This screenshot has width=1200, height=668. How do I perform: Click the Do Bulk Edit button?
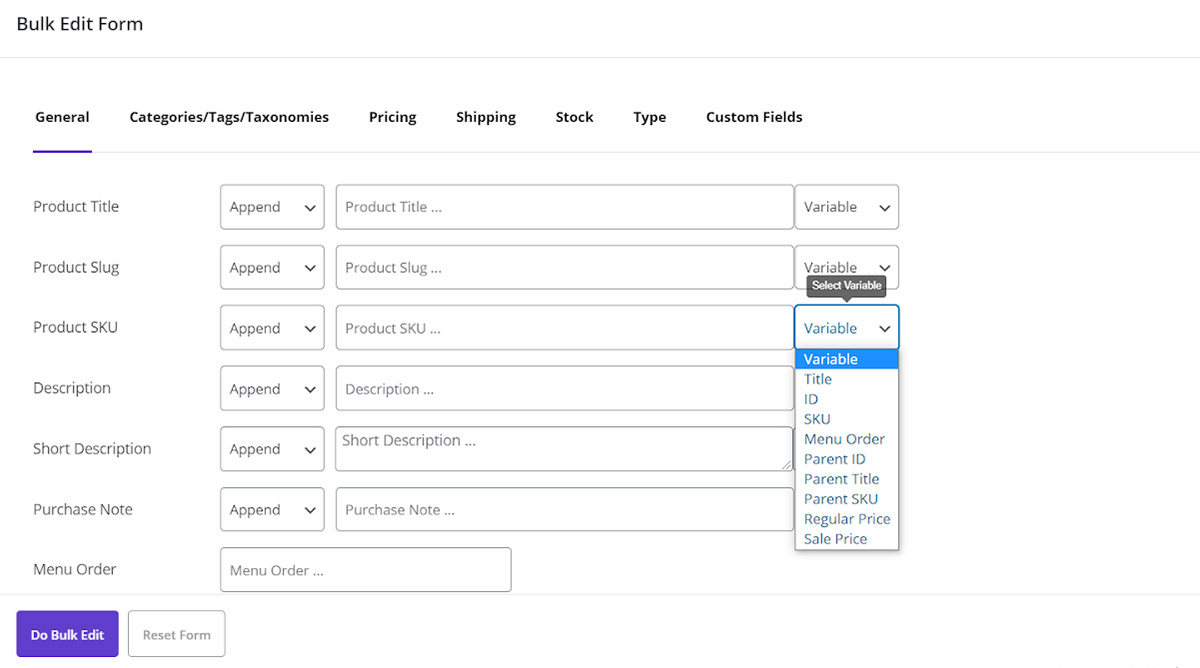(67, 634)
